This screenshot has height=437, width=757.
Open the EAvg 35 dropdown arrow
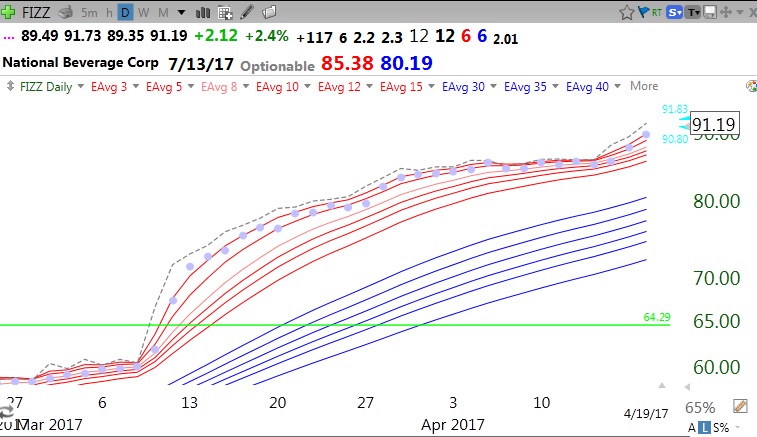point(555,86)
